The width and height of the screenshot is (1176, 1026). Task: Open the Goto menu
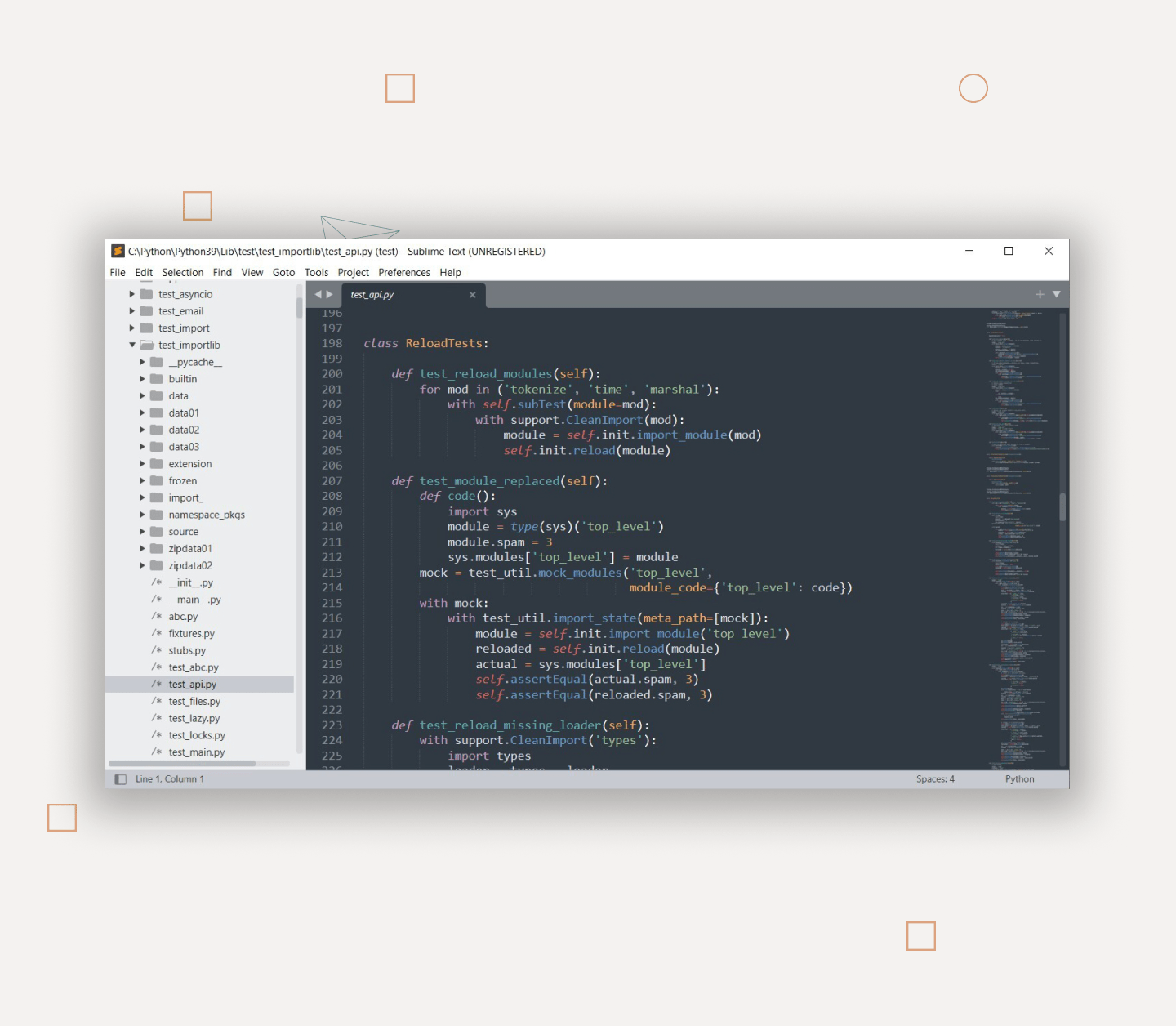(x=283, y=273)
